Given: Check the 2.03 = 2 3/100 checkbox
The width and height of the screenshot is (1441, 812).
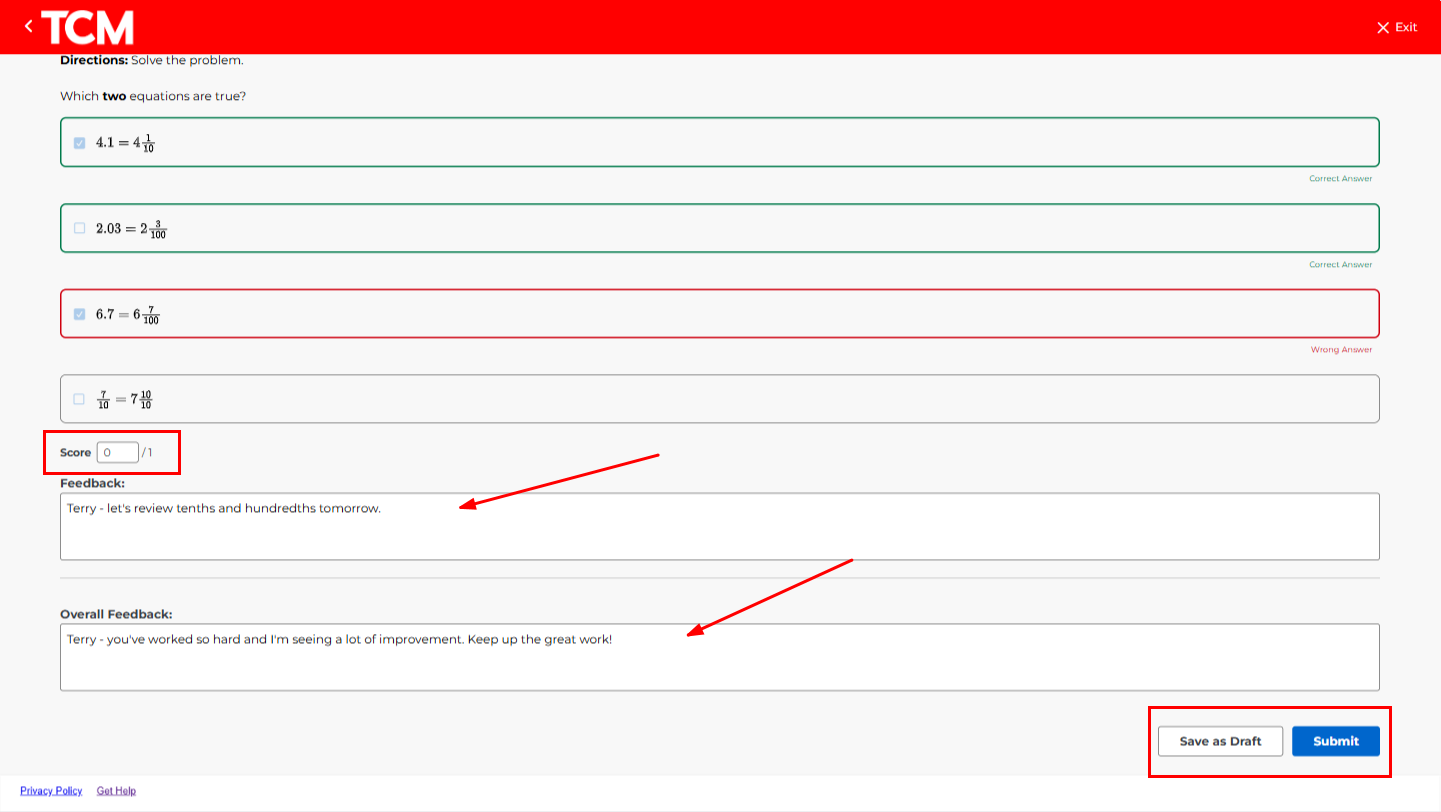Looking at the screenshot, I should coord(80,228).
